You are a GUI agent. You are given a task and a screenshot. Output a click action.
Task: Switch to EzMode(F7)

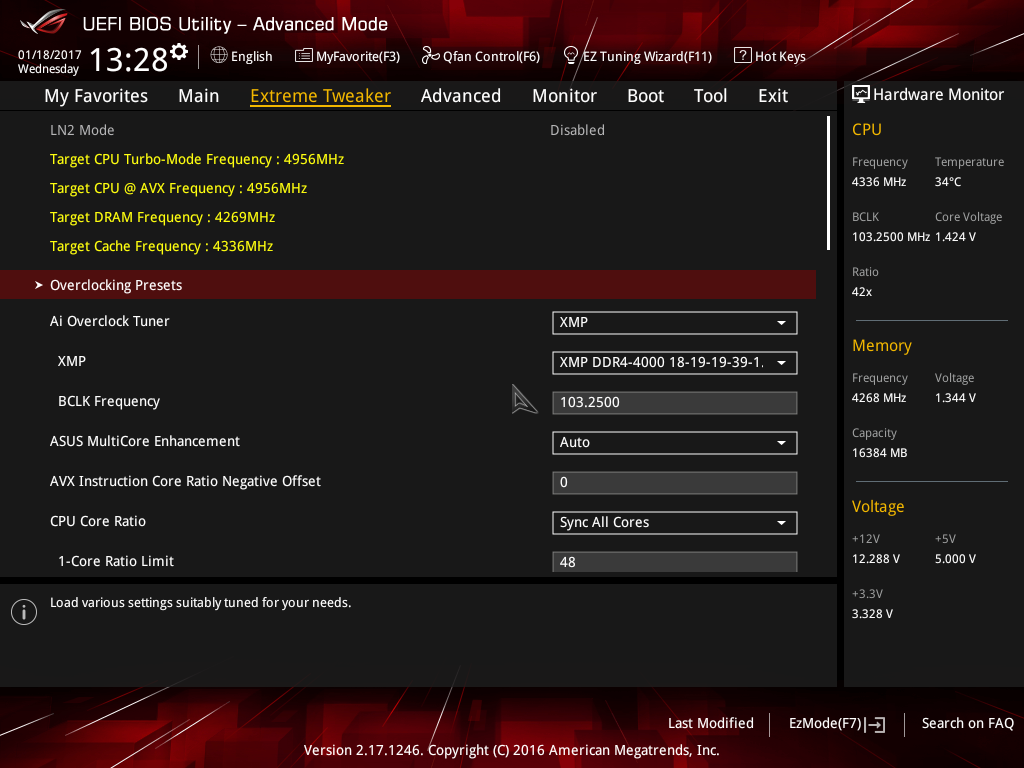click(837, 724)
